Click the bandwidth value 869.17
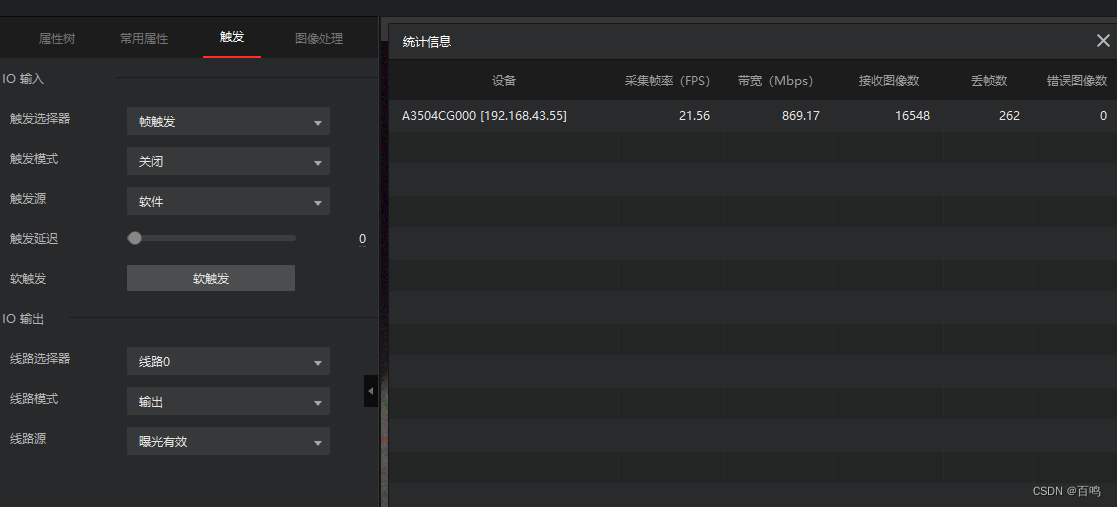The width and height of the screenshot is (1117, 507). pyautogui.click(x=801, y=115)
